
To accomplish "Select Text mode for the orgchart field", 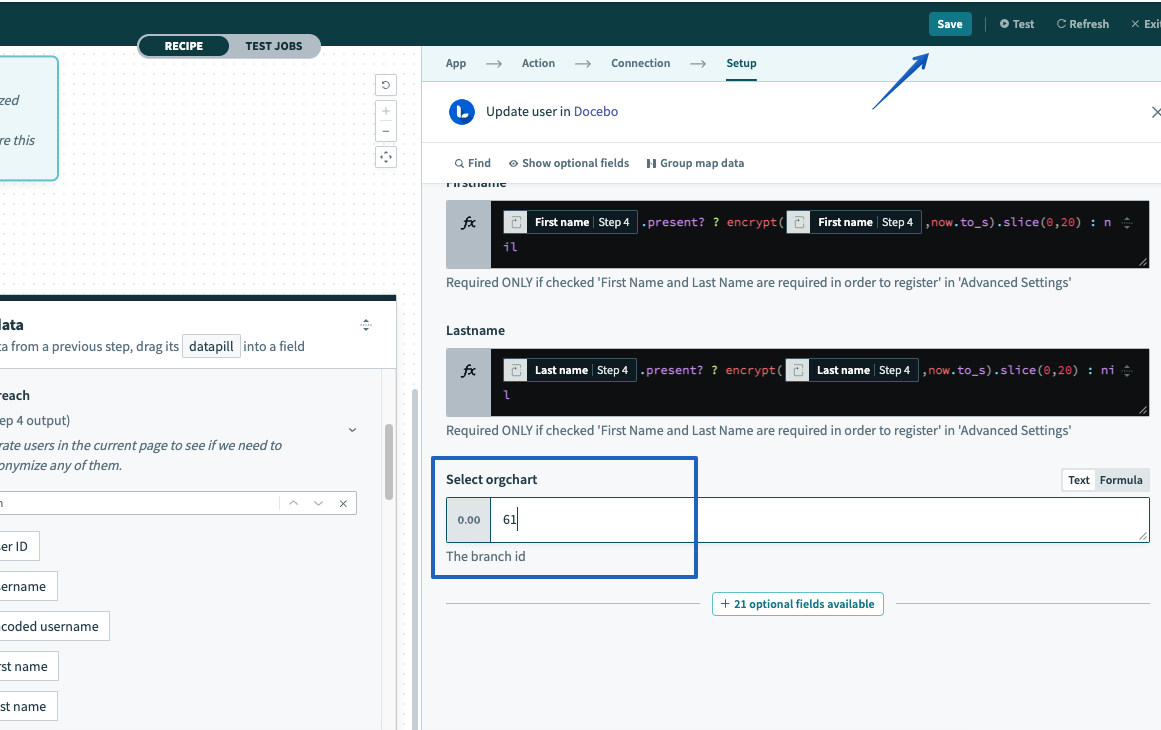I will coord(1078,479).
